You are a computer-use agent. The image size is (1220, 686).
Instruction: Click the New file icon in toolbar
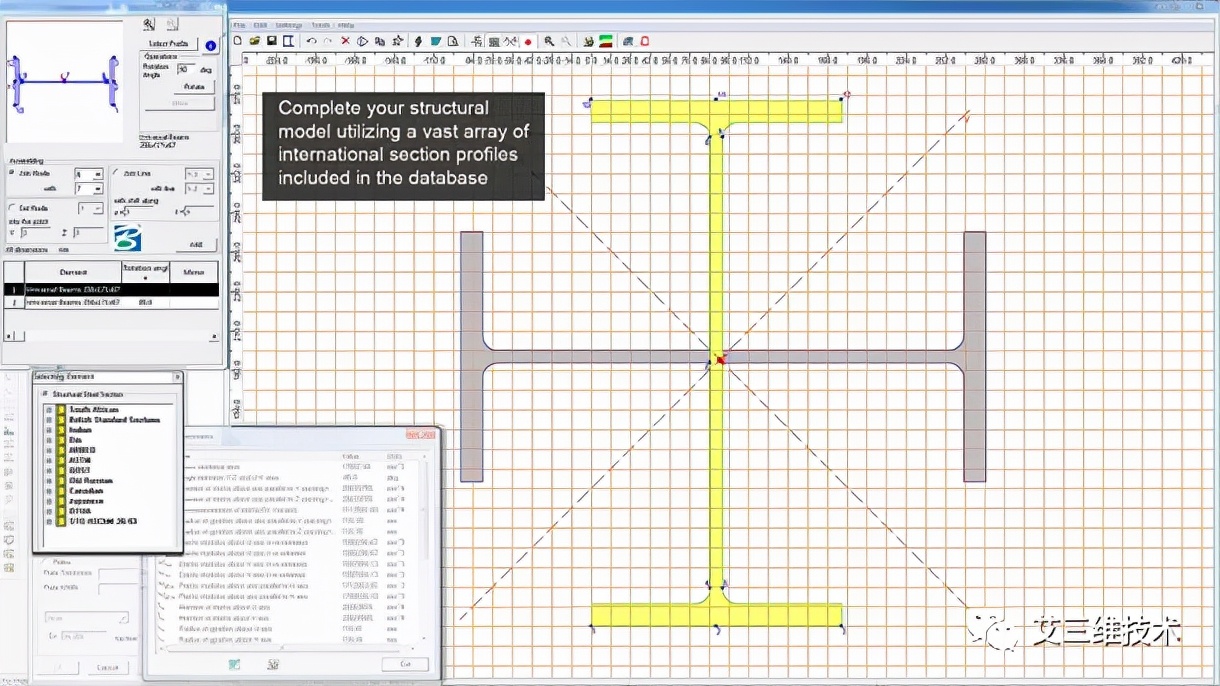(x=238, y=41)
